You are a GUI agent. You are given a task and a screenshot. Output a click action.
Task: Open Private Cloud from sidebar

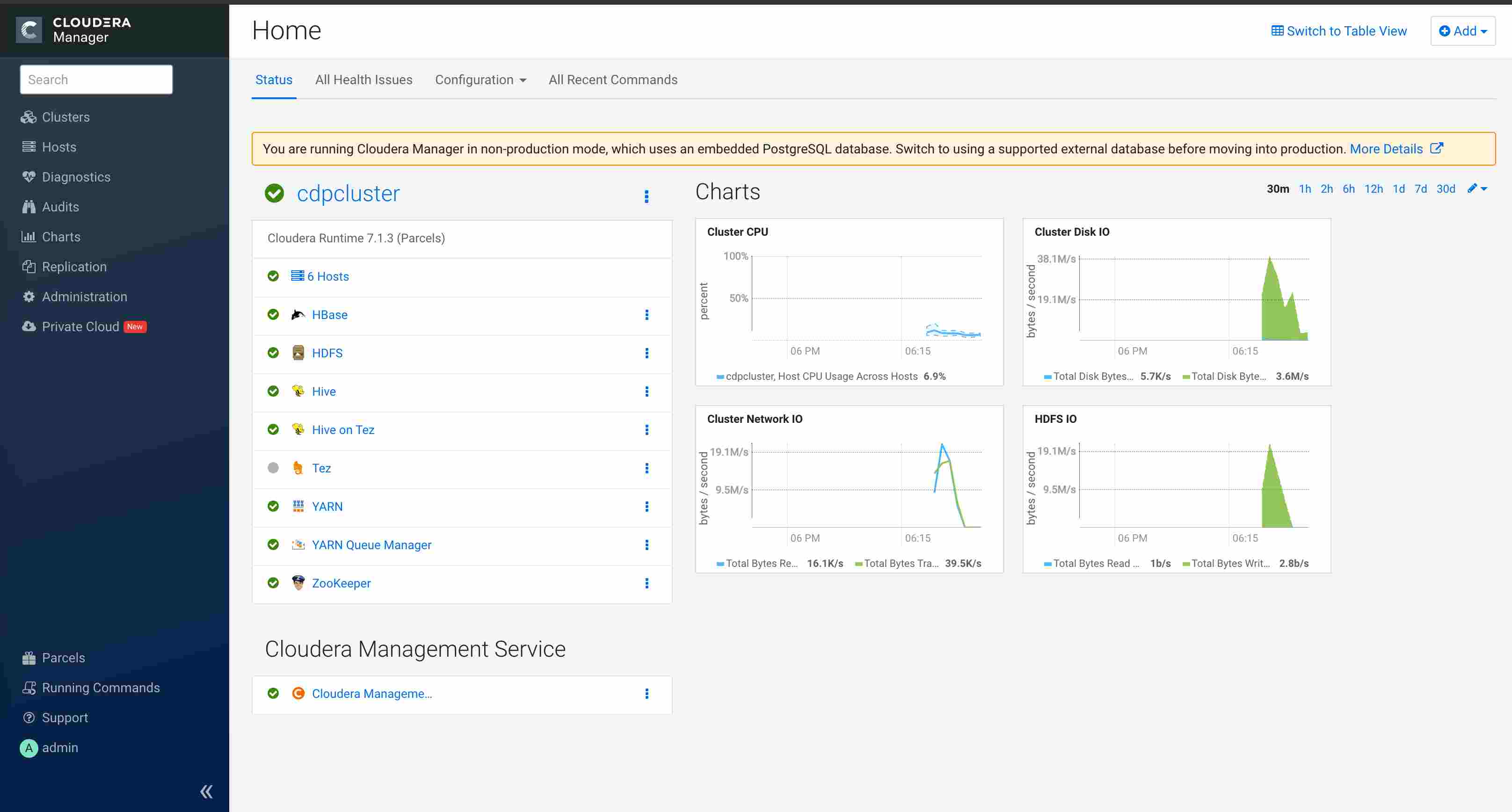[80, 326]
